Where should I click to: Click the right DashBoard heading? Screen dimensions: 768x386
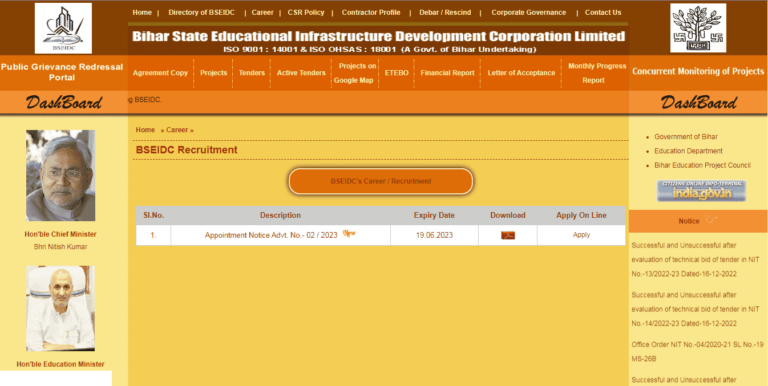point(698,102)
